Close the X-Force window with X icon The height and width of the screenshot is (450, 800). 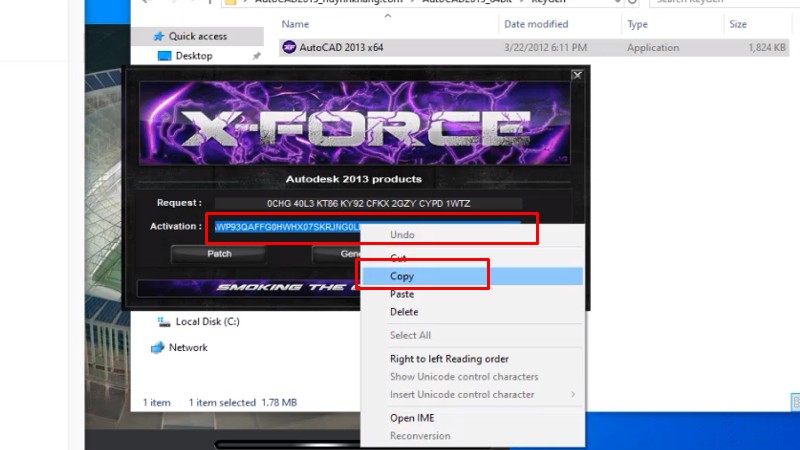pos(577,74)
